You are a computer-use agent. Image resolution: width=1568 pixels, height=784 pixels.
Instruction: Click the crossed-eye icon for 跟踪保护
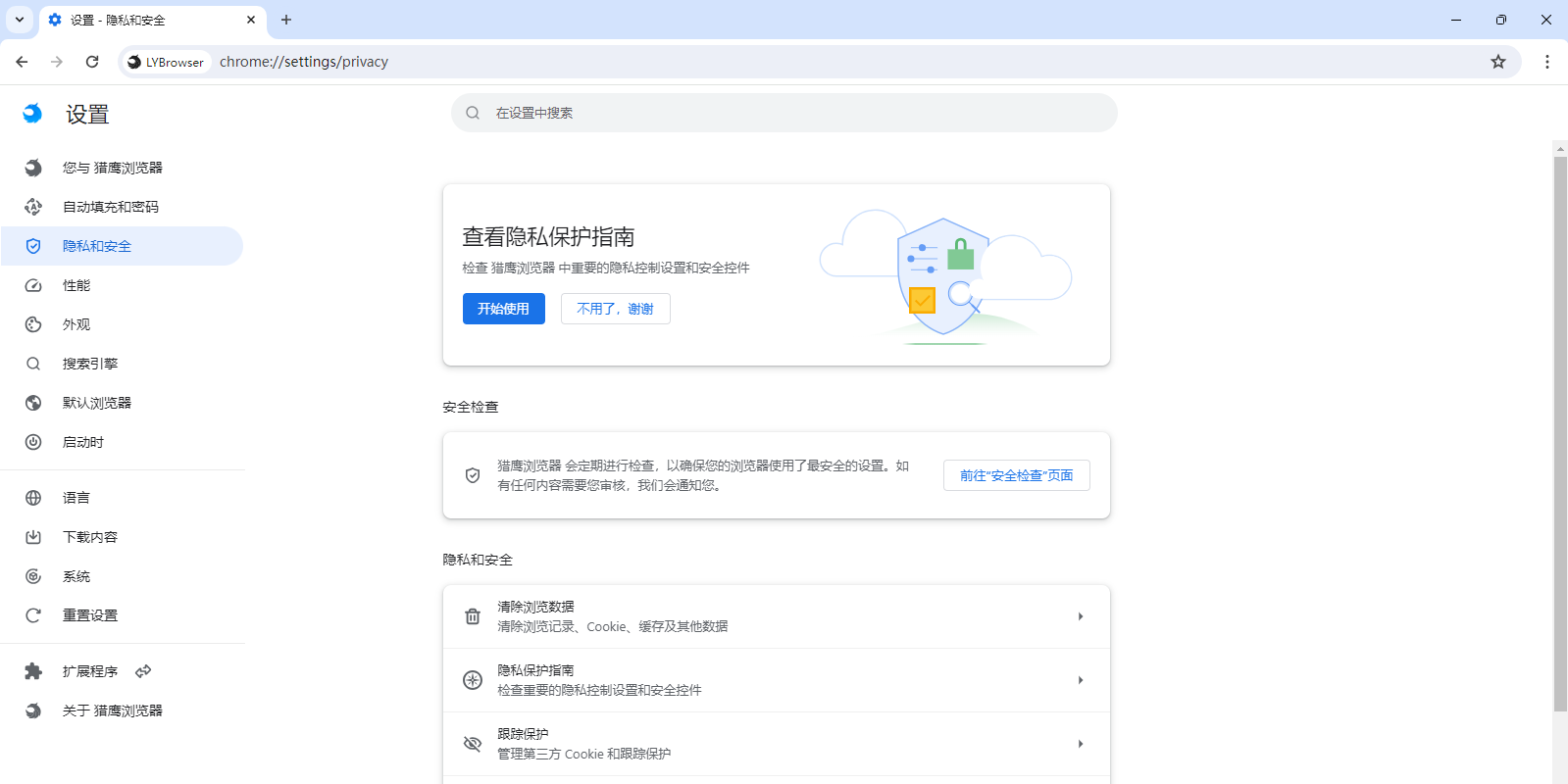click(x=473, y=744)
